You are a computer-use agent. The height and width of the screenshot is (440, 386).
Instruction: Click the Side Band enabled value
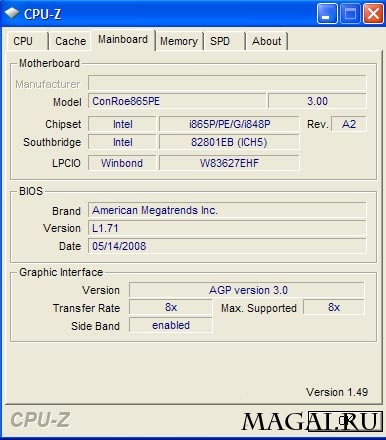coord(171,325)
